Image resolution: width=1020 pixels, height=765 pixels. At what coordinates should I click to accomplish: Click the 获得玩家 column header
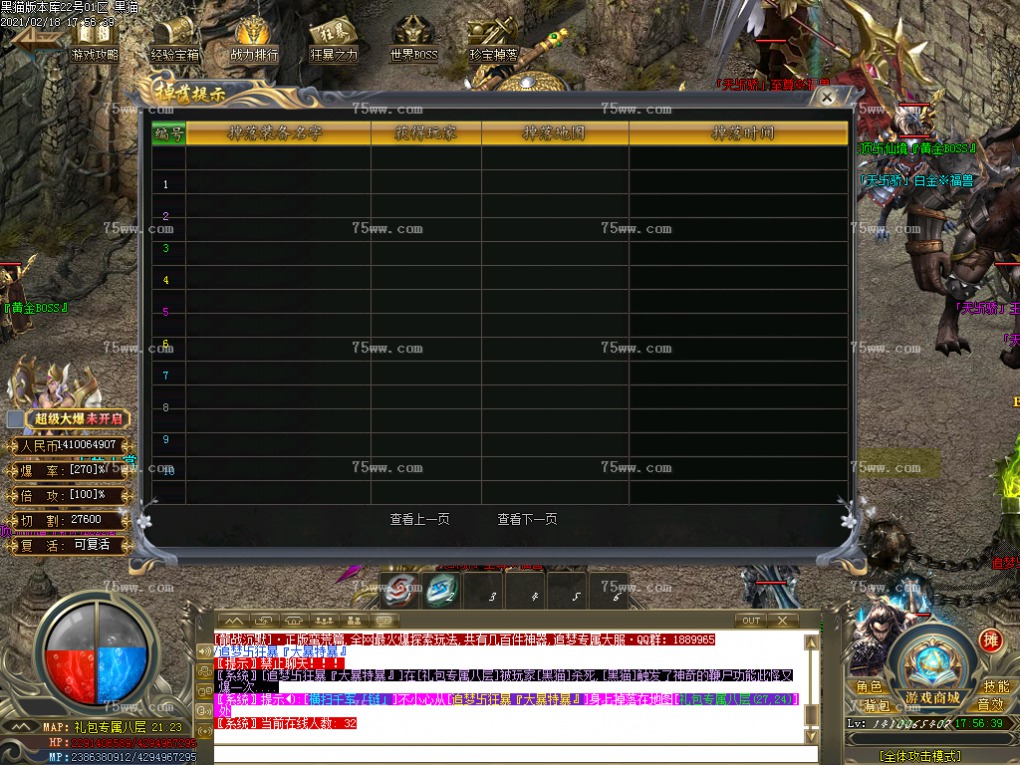click(426, 133)
